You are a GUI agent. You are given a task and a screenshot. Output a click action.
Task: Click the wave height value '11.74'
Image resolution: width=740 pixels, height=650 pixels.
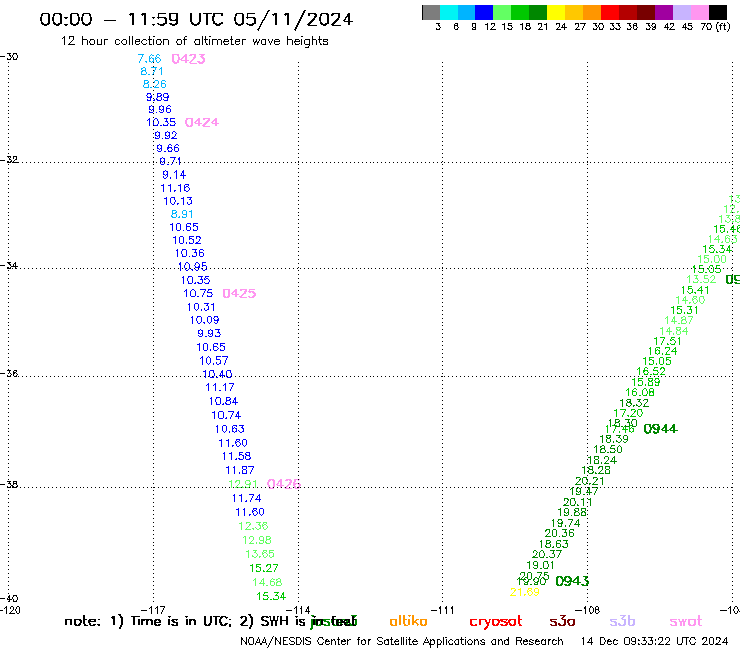point(246,498)
